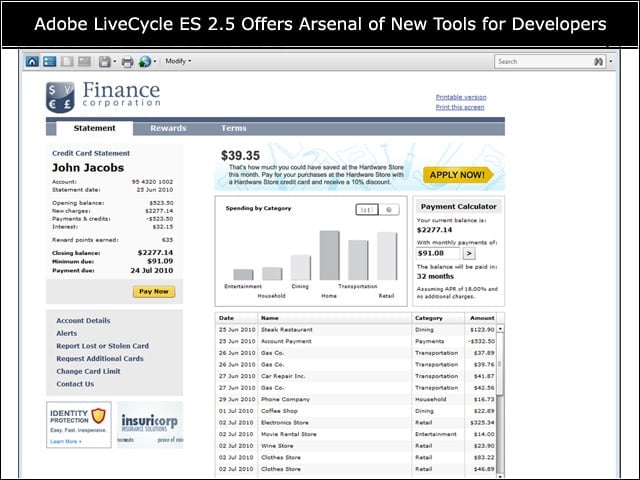The image size is (640, 480).
Task: Select the Wine Store transaction row
Action: point(356,446)
